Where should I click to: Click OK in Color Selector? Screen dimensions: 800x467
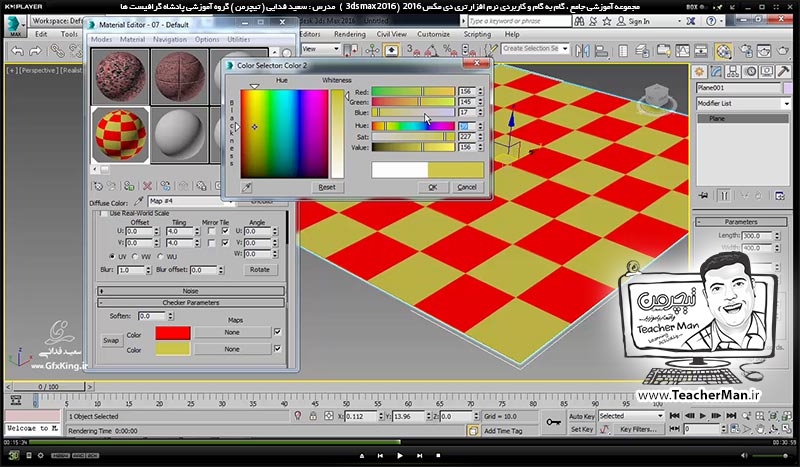point(433,187)
